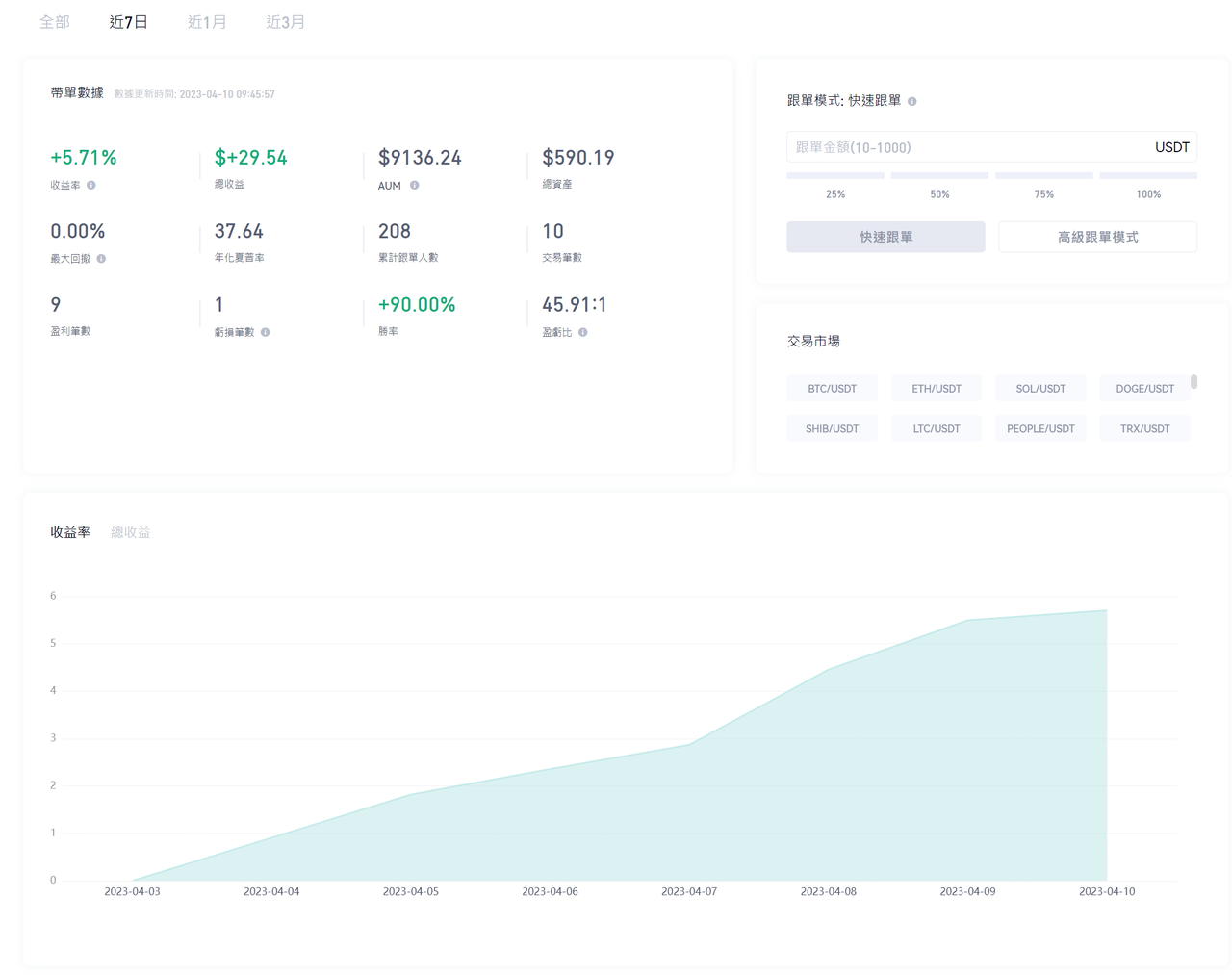Select the 近1月 time range tab
This screenshot has width=1232, height=975.
point(207,22)
